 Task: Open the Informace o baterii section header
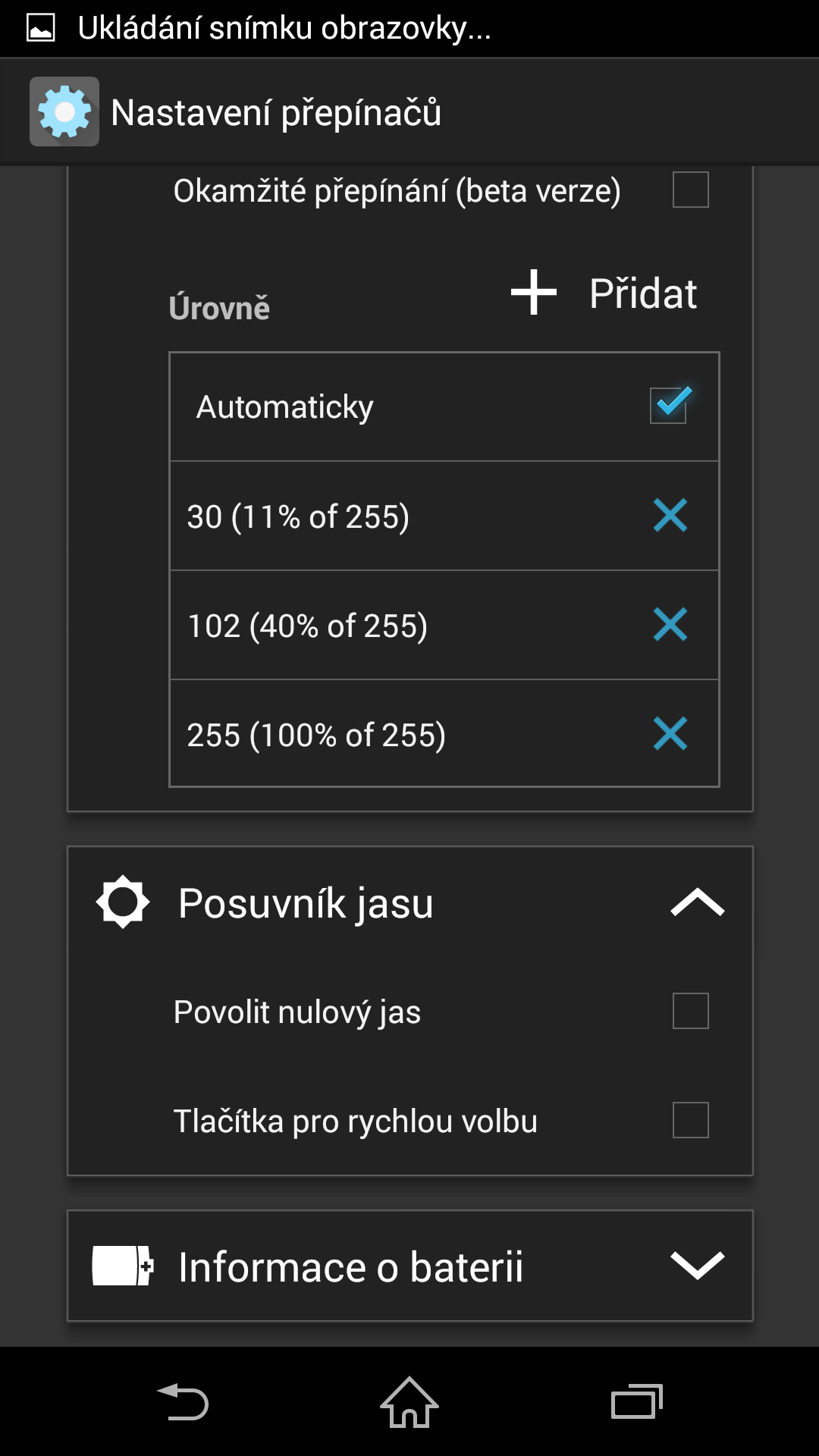[410, 1266]
